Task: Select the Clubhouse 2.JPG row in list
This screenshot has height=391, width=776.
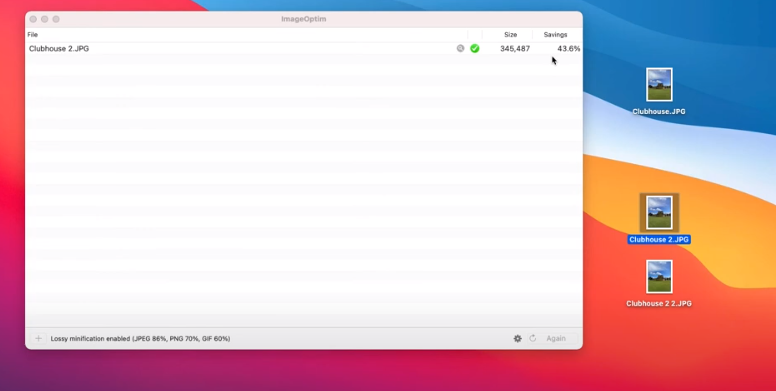Action: tap(304, 49)
